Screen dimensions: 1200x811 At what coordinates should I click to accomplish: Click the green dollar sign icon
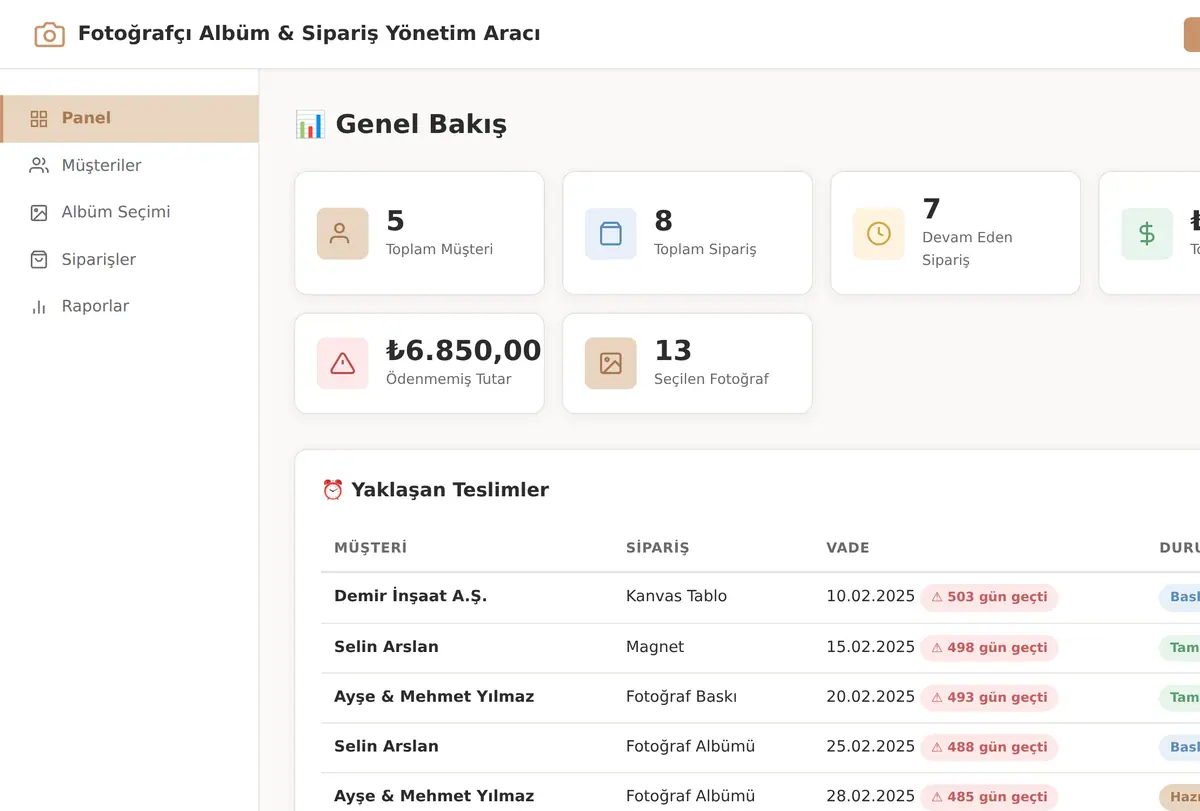(1147, 234)
